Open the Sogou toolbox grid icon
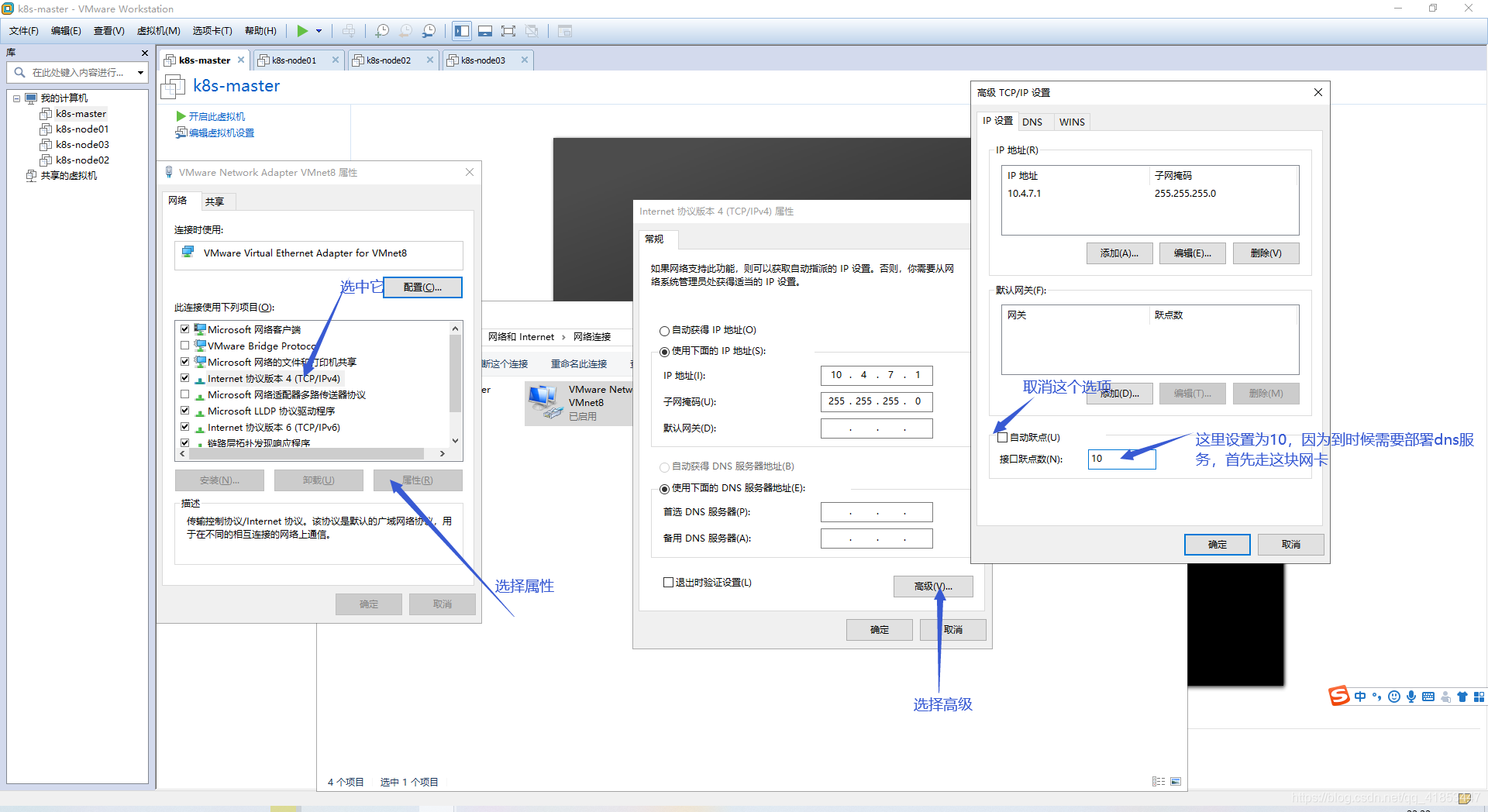This screenshot has width=1488, height=812. click(x=1479, y=697)
